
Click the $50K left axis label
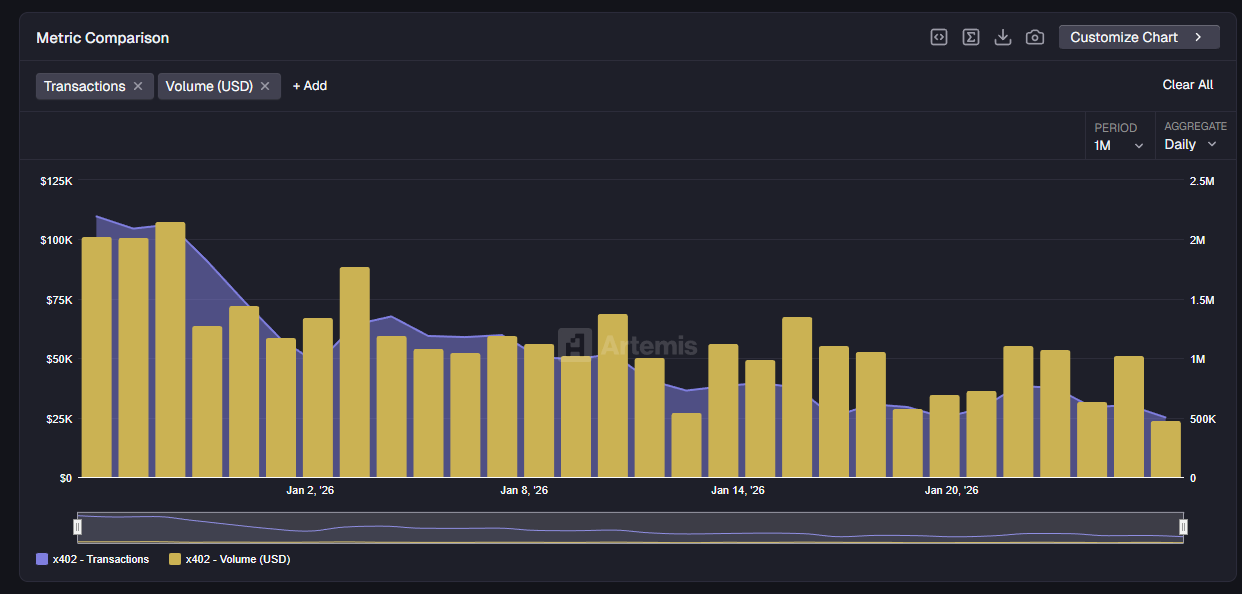click(x=57, y=359)
